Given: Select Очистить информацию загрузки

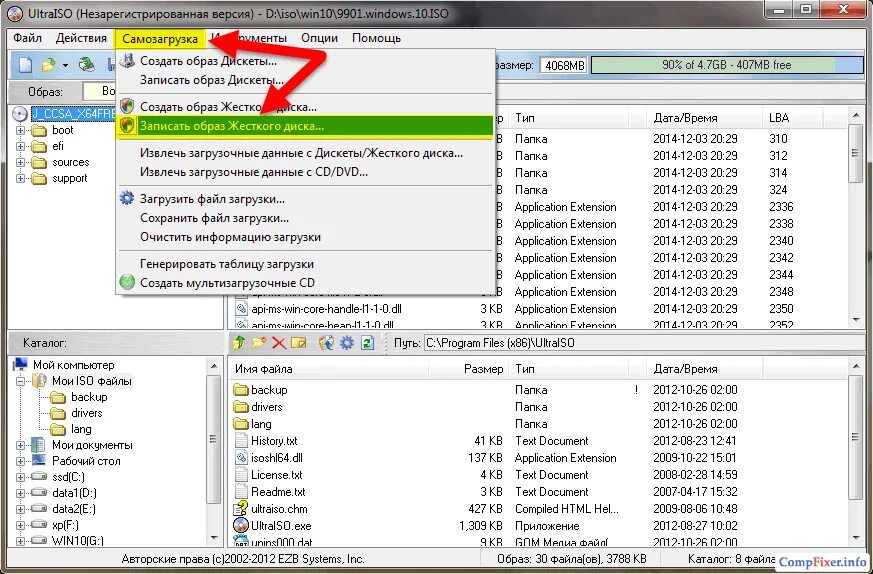Looking at the screenshot, I should coord(305,237).
